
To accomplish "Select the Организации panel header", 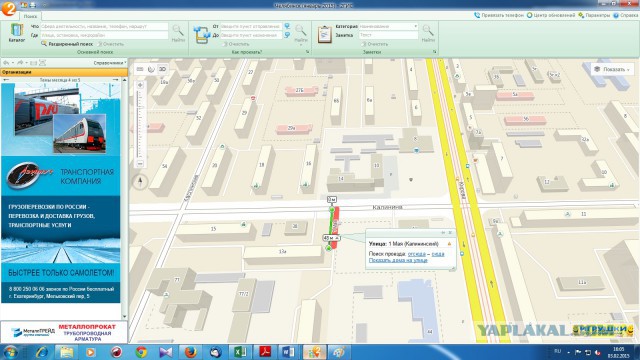I will (x=64, y=72).
